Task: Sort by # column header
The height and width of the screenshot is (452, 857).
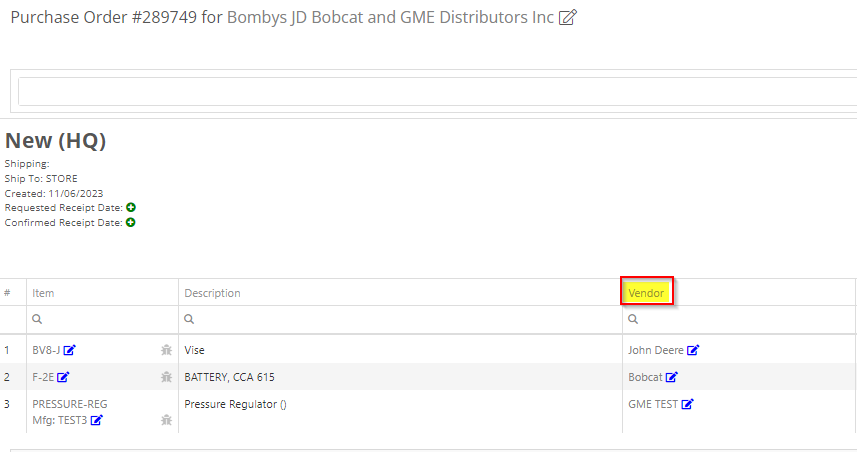Action: coord(7,293)
